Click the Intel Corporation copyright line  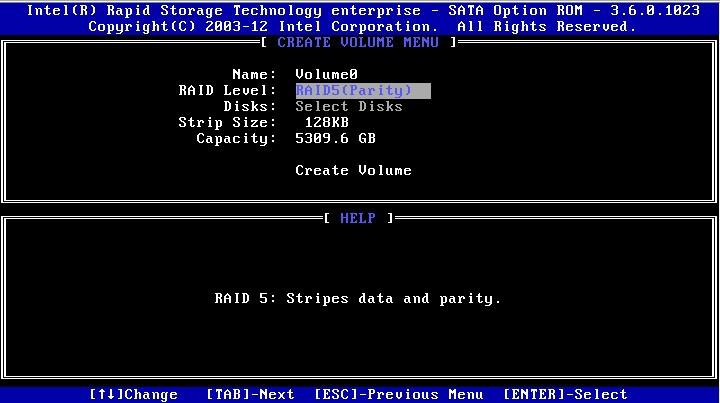coord(362,26)
